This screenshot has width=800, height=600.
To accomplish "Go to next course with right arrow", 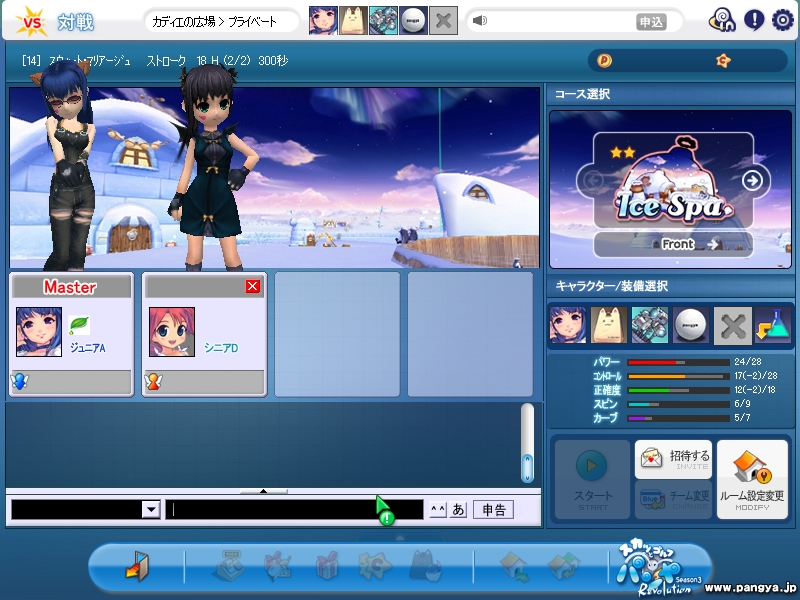I will [753, 180].
